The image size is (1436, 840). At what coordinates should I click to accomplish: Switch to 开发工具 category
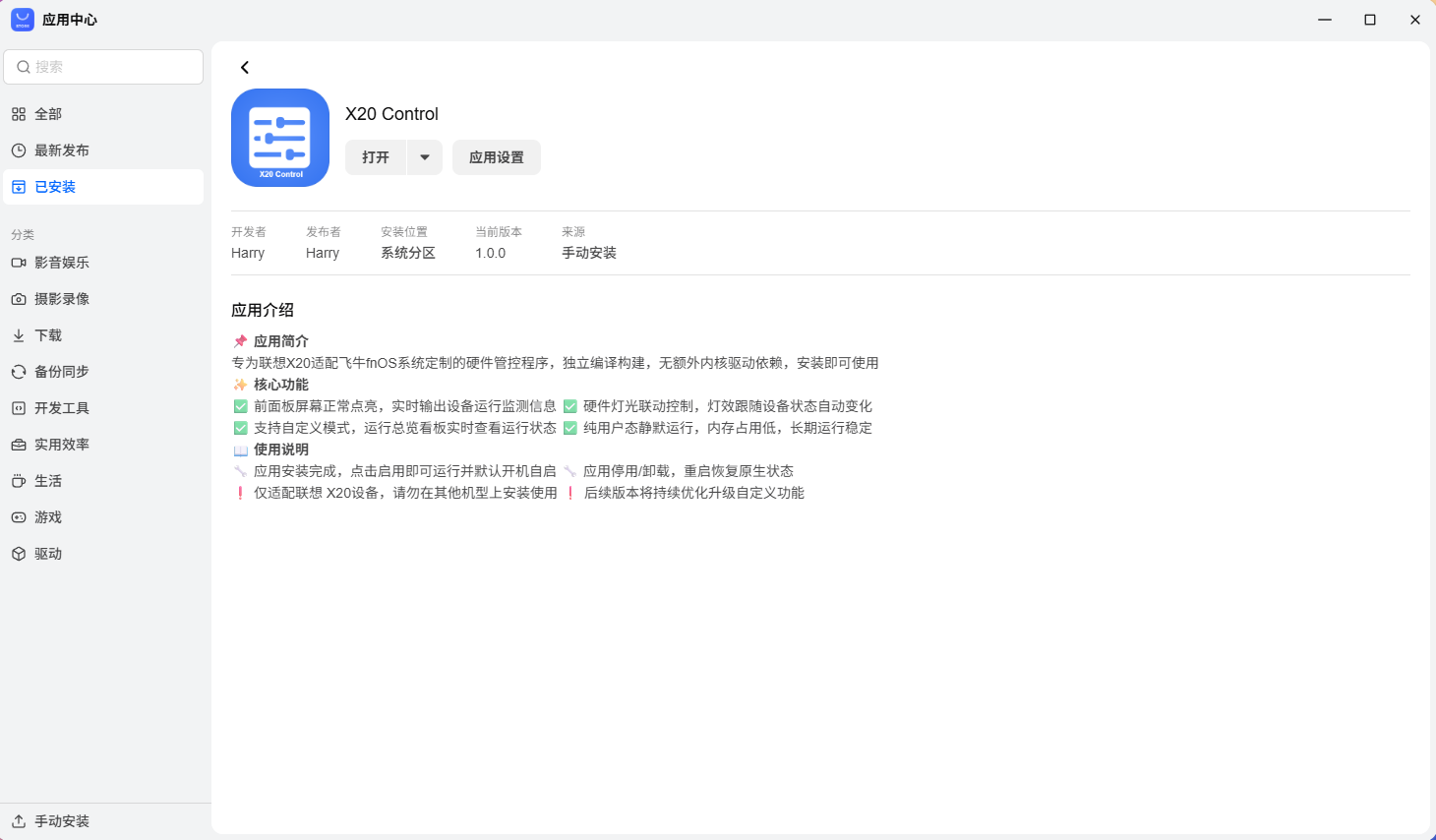tap(103, 408)
